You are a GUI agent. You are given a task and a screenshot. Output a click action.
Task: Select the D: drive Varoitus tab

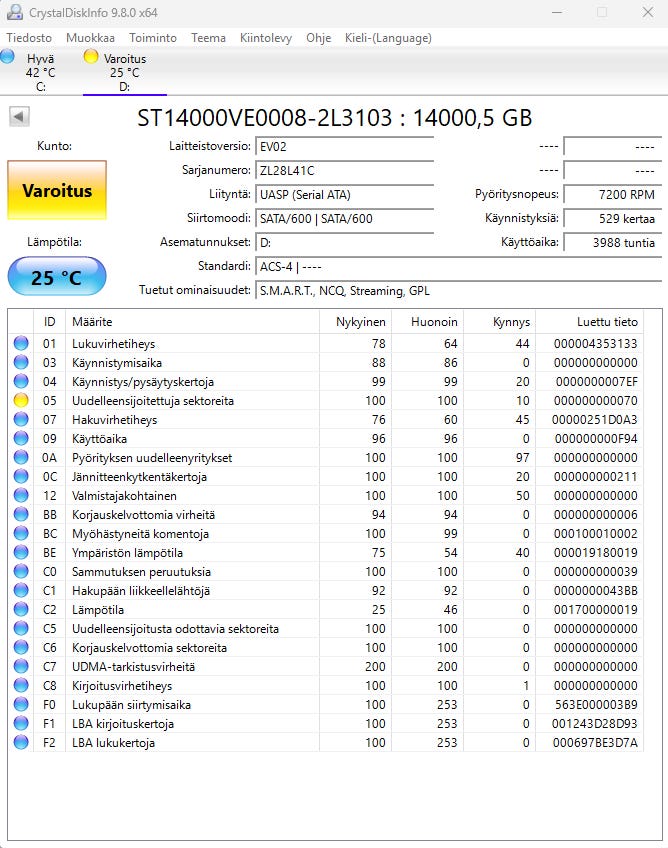click(124, 72)
